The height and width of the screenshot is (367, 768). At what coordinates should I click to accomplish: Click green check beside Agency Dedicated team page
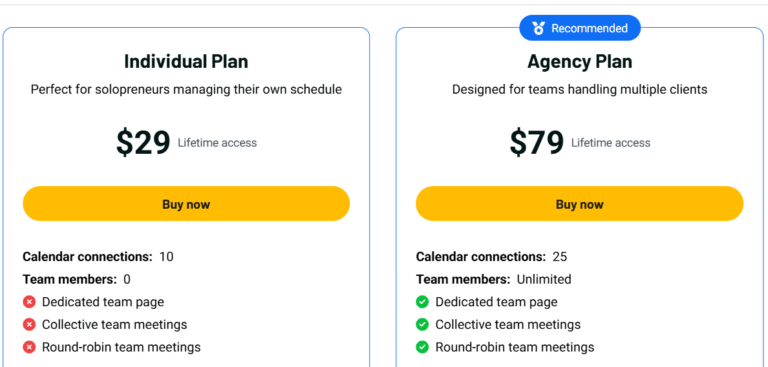[422, 302]
